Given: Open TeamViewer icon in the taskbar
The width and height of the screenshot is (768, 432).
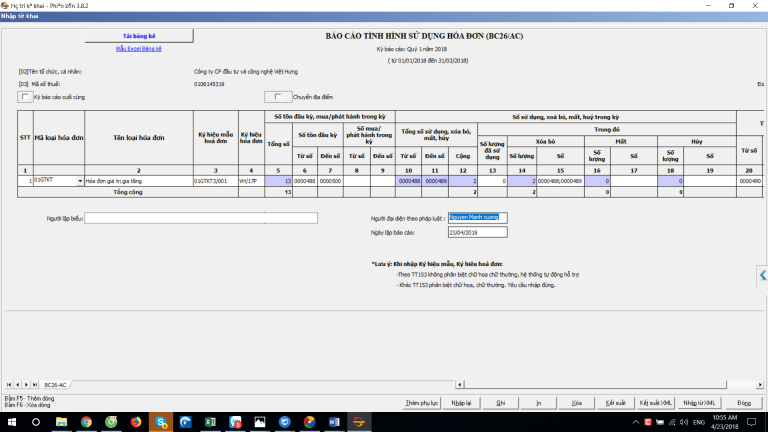Looking at the screenshot, I should pos(285,422).
